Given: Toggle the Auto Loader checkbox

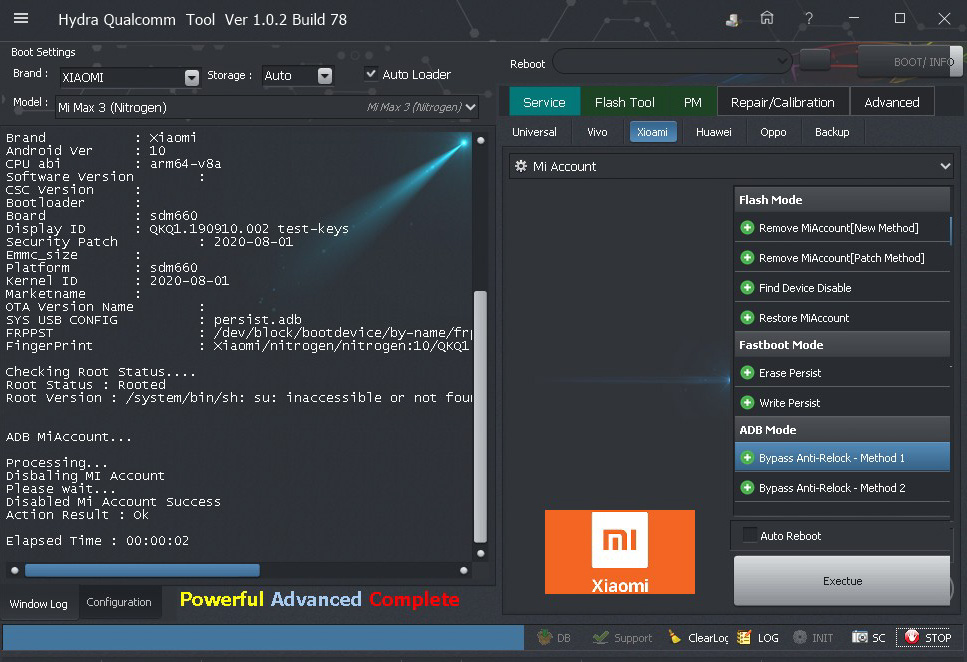Looking at the screenshot, I should 371,74.
